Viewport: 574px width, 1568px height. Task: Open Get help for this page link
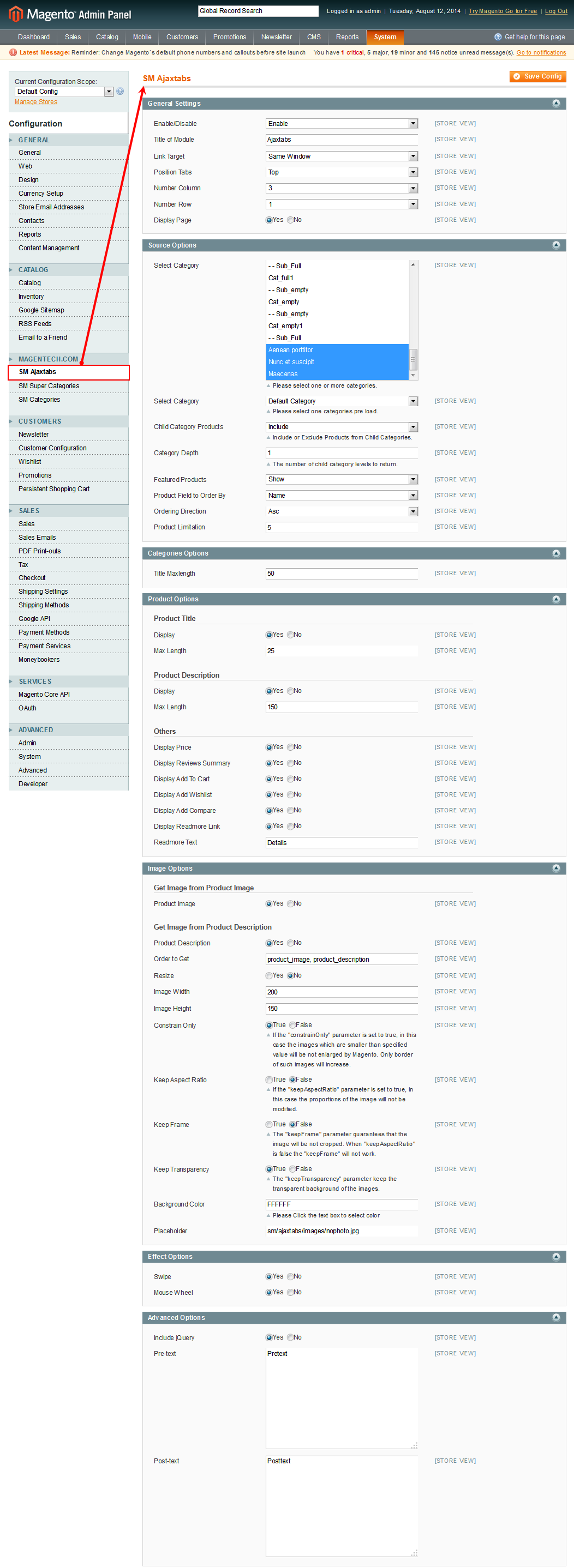coord(534,37)
